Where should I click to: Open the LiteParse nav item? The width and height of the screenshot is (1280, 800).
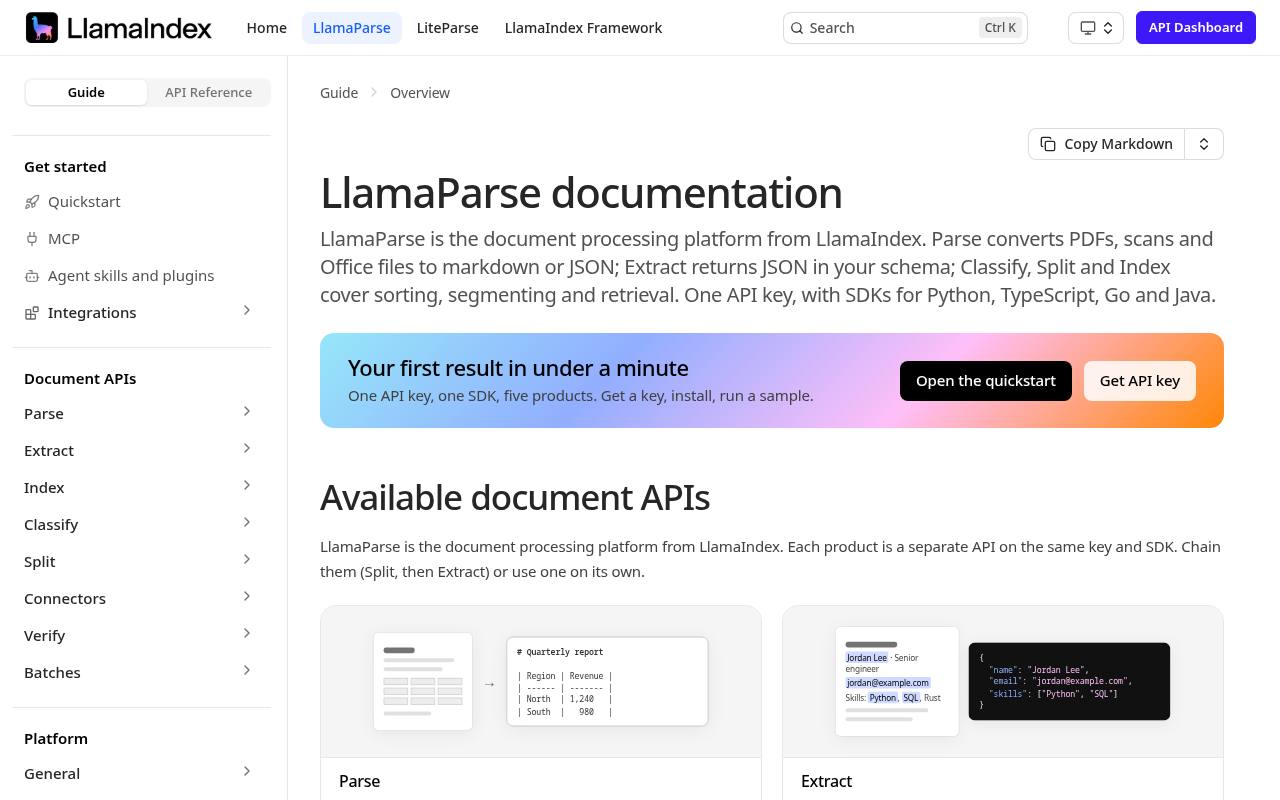click(x=447, y=28)
